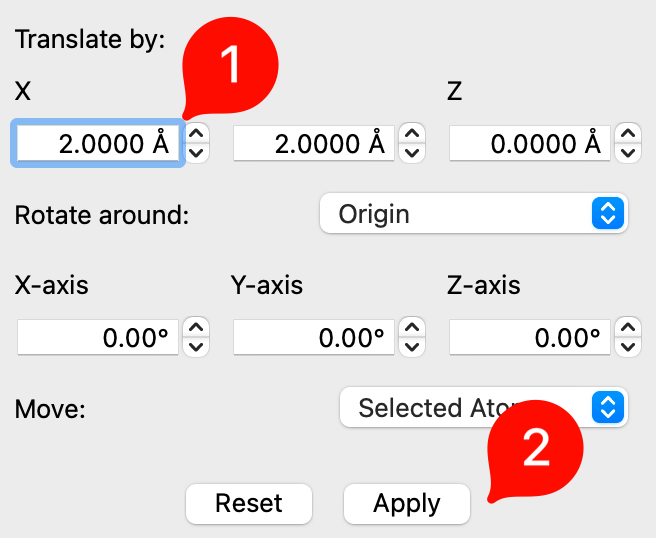Click the Z translation input field

click(528, 144)
